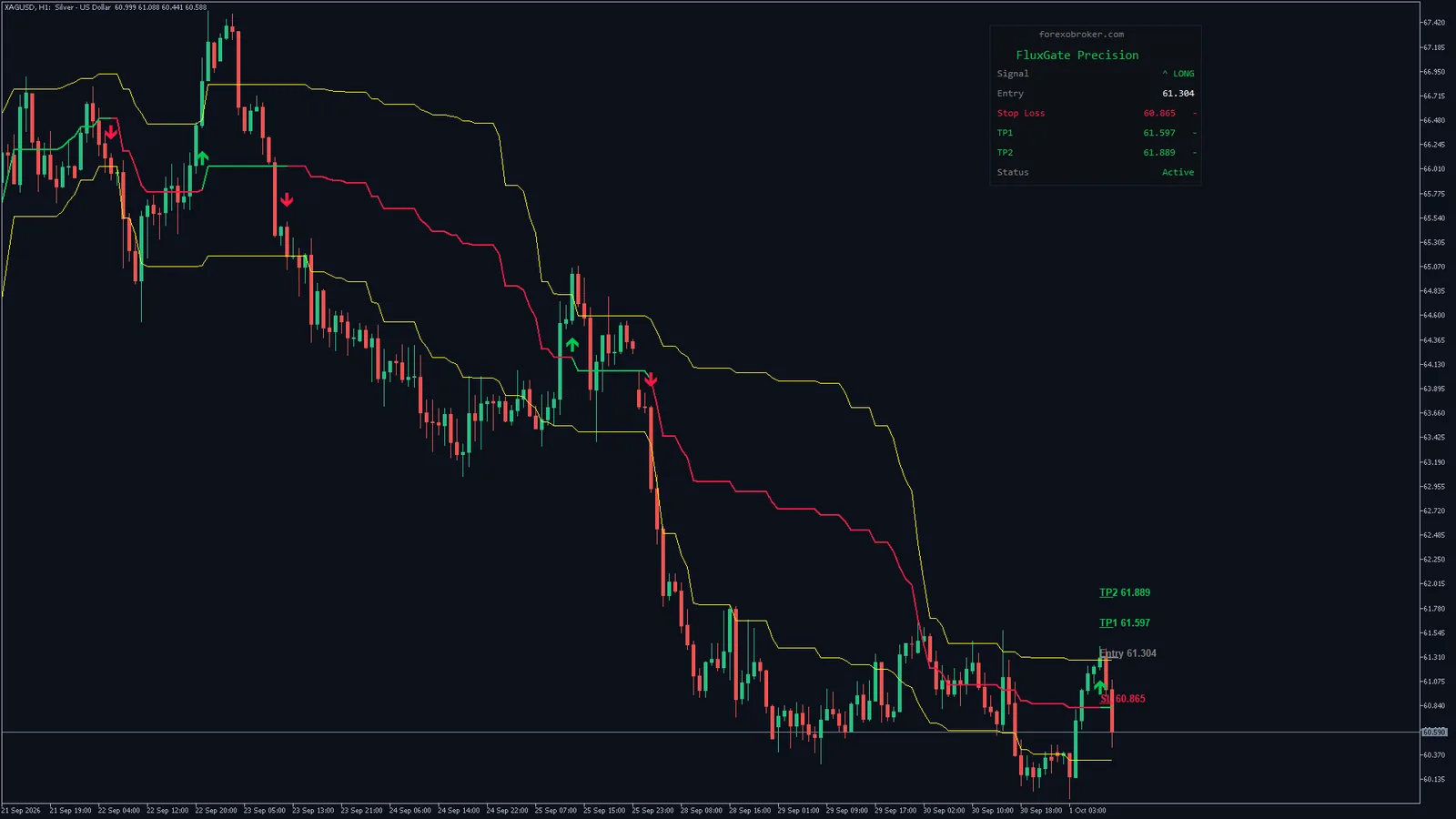Screen dimensions: 1456x819
Task: Select the 23 Sep 21:00 time axis label
Action: point(361,811)
